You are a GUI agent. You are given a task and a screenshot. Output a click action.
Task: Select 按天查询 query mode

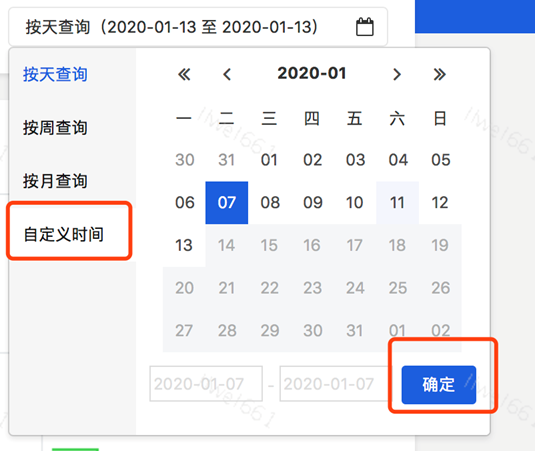click(x=55, y=74)
